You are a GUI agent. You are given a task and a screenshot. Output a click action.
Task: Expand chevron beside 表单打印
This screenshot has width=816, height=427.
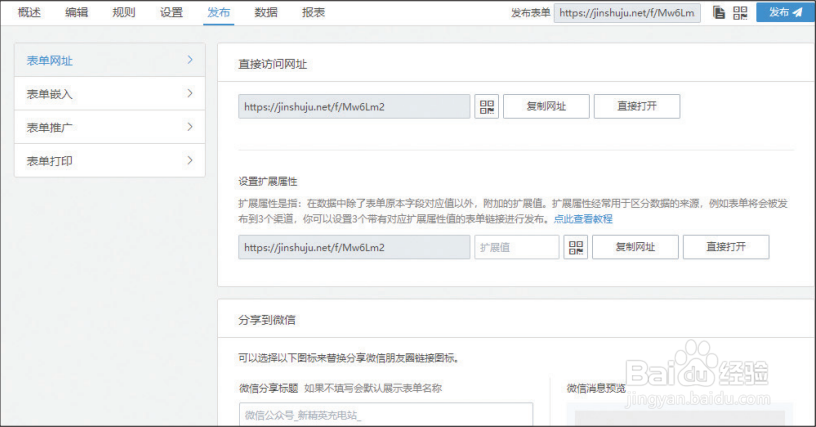190,160
